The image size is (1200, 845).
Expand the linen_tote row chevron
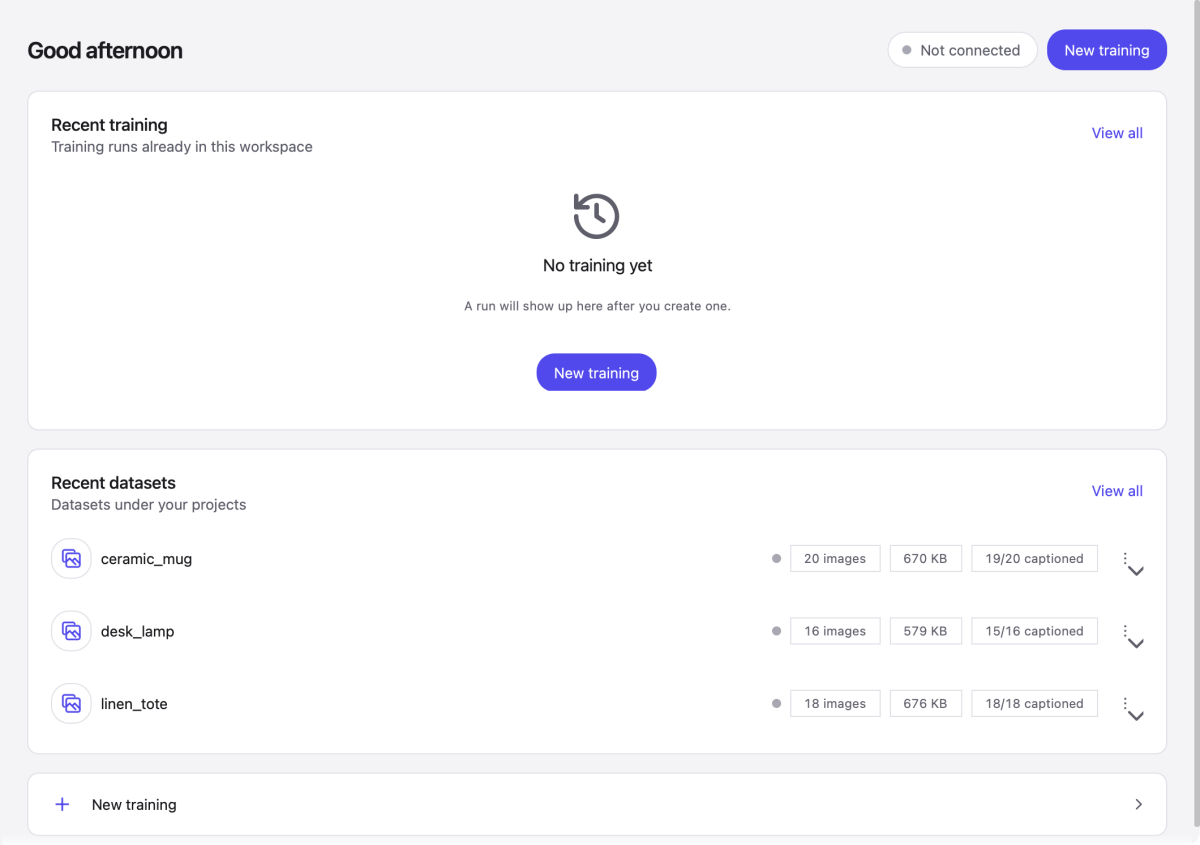click(1136, 716)
